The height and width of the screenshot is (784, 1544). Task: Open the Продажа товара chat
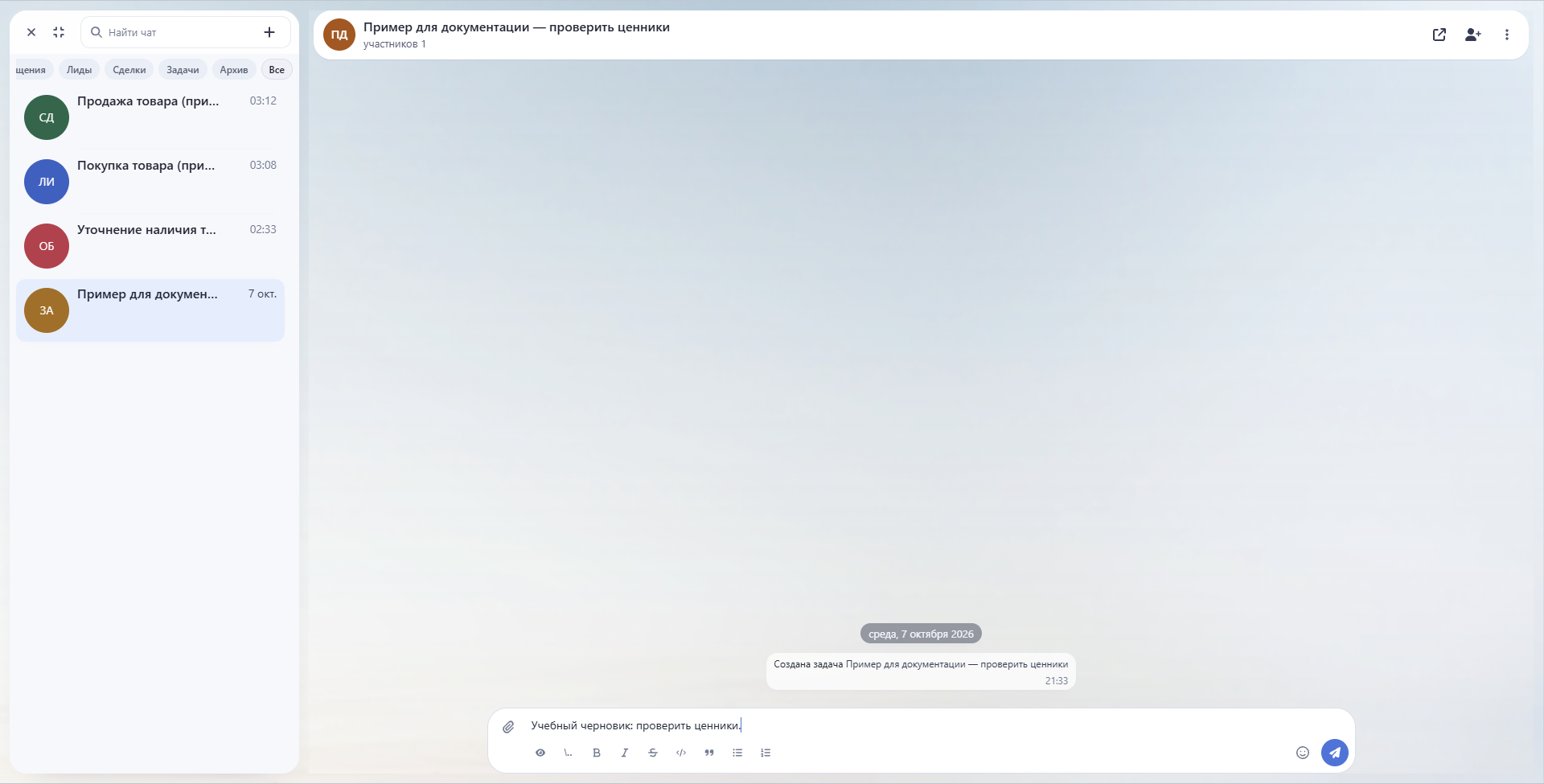[150, 117]
